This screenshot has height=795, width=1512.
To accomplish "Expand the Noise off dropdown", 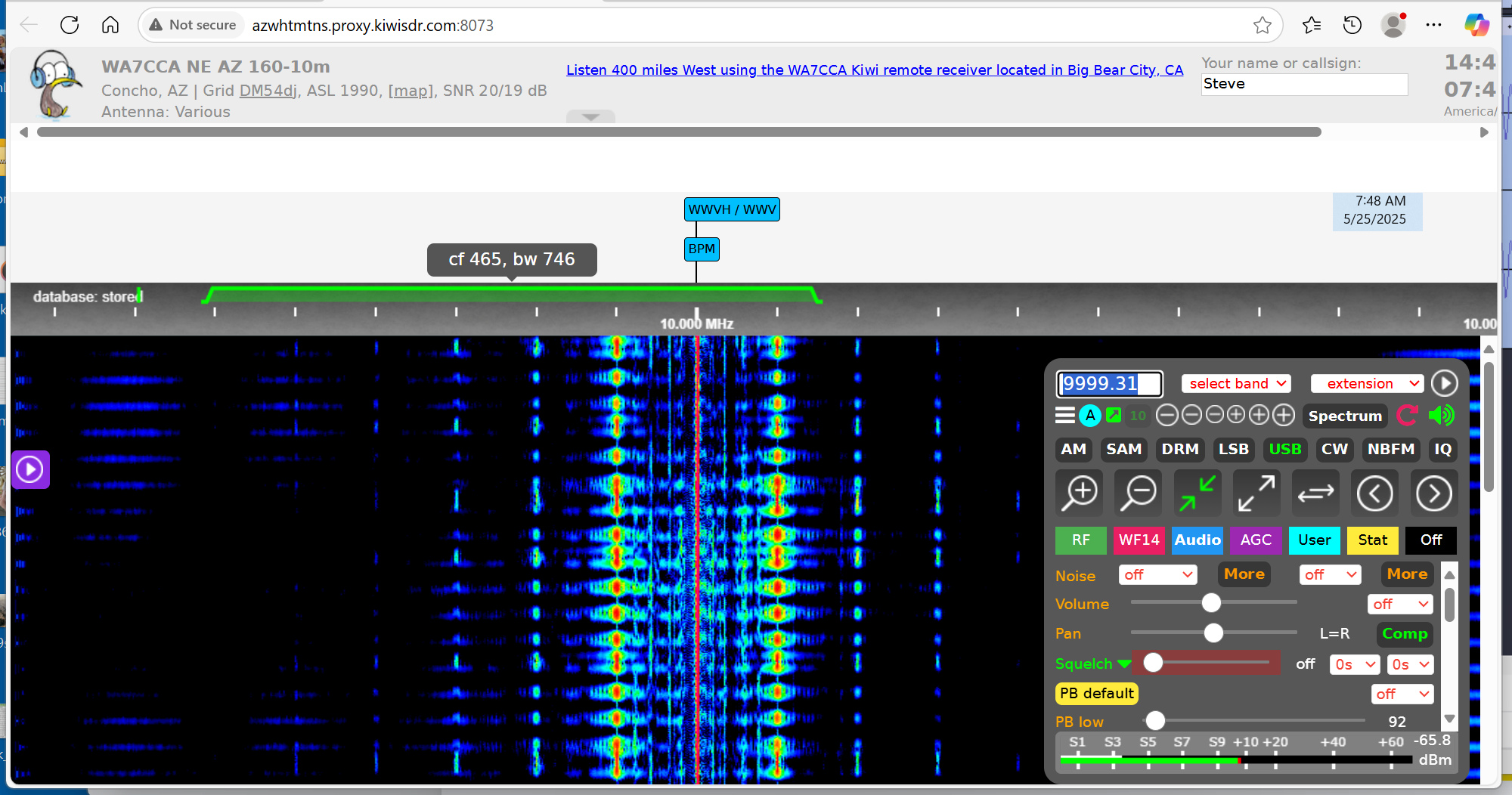I will pyautogui.click(x=1157, y=574).
